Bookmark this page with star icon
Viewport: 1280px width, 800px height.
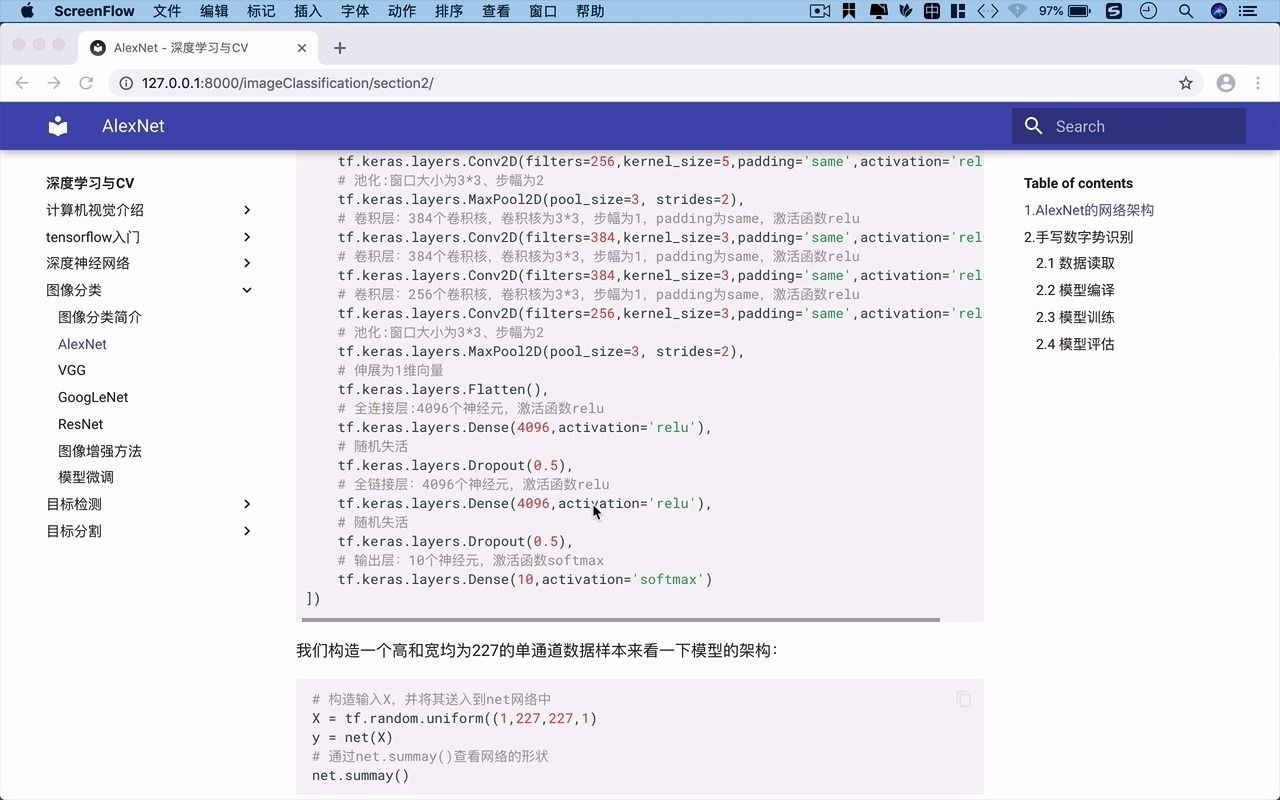point(1186,83)
